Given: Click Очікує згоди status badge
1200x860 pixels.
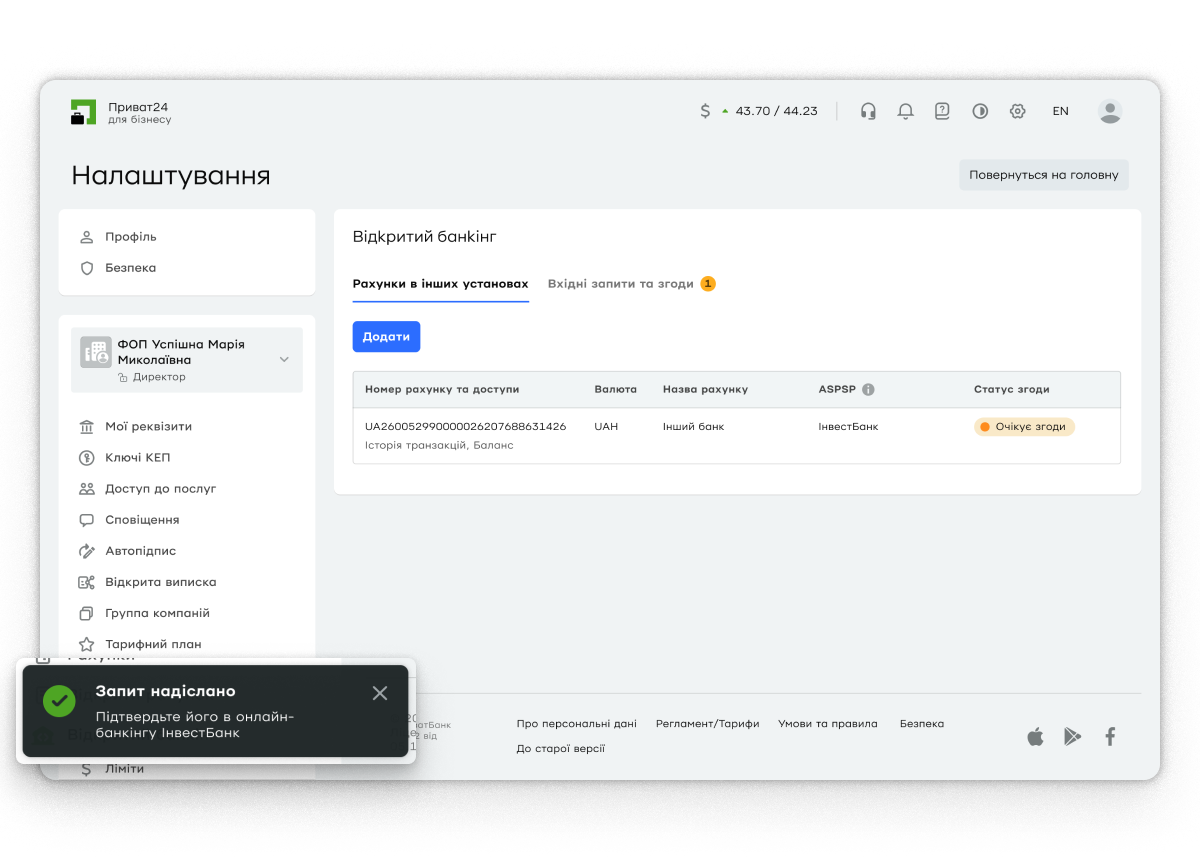Looking at the screenshot, I should tap(1024, 427).
